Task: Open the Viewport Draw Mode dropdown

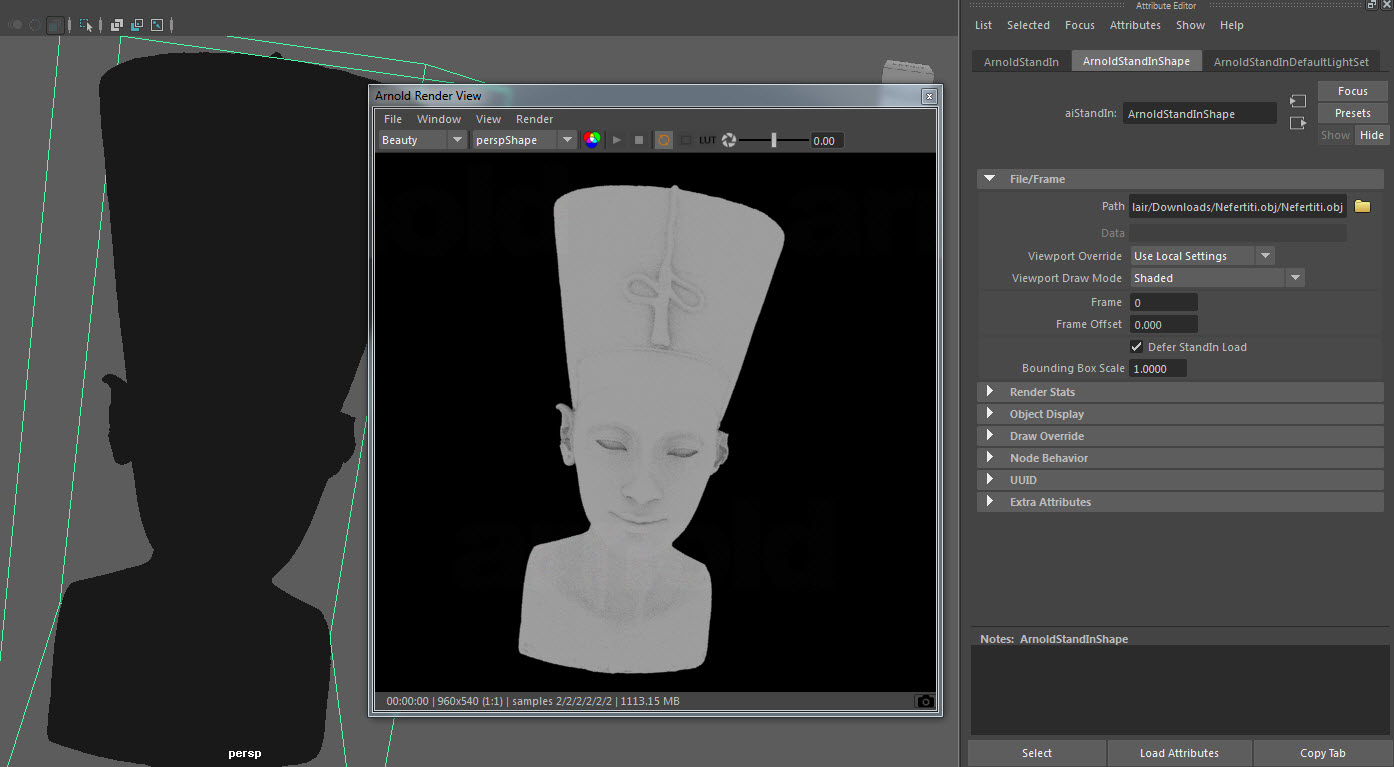Action: tap(1217, 278)
